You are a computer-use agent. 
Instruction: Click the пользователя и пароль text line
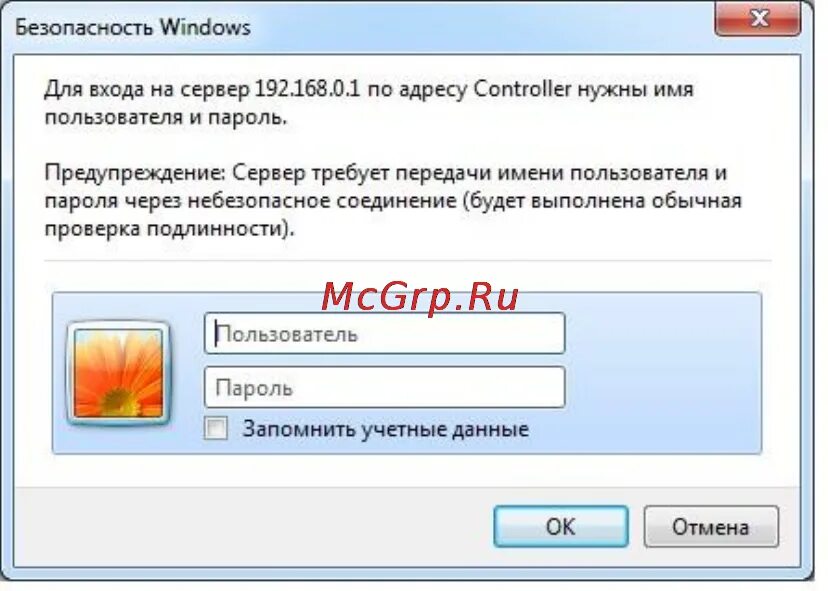pyautogui.click(x=166, y=117)
